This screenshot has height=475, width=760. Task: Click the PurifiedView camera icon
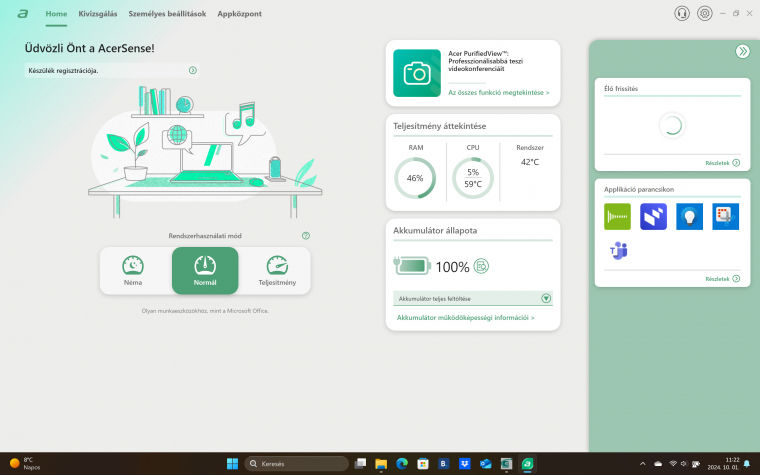pyautogui.click(x=417, y=73)
